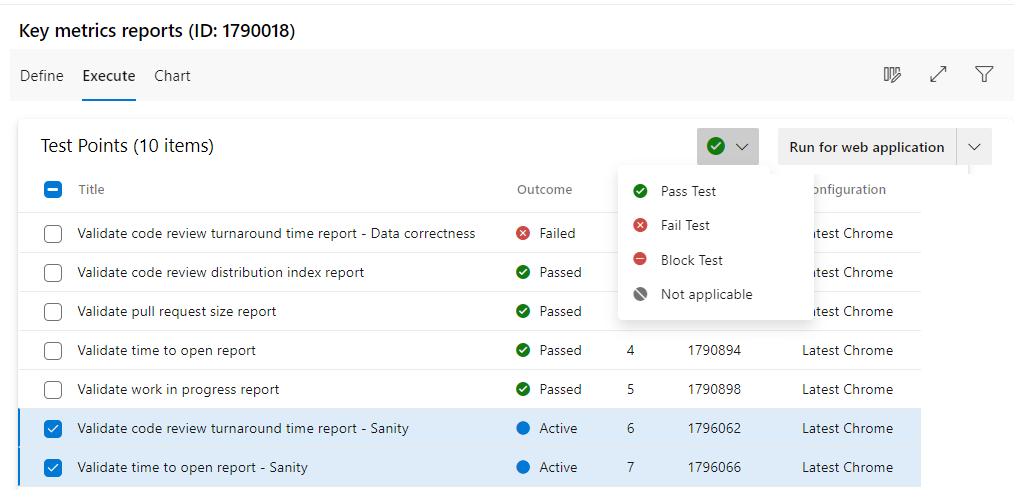Sort by the Title column header
This screenshot has width=1014, height=490.
[x=91, y=189]
